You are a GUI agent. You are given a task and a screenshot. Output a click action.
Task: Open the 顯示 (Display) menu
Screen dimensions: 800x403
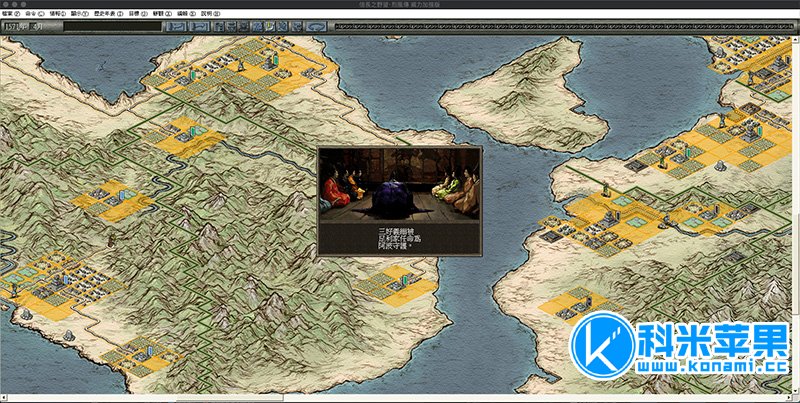(x=80, y=14)
